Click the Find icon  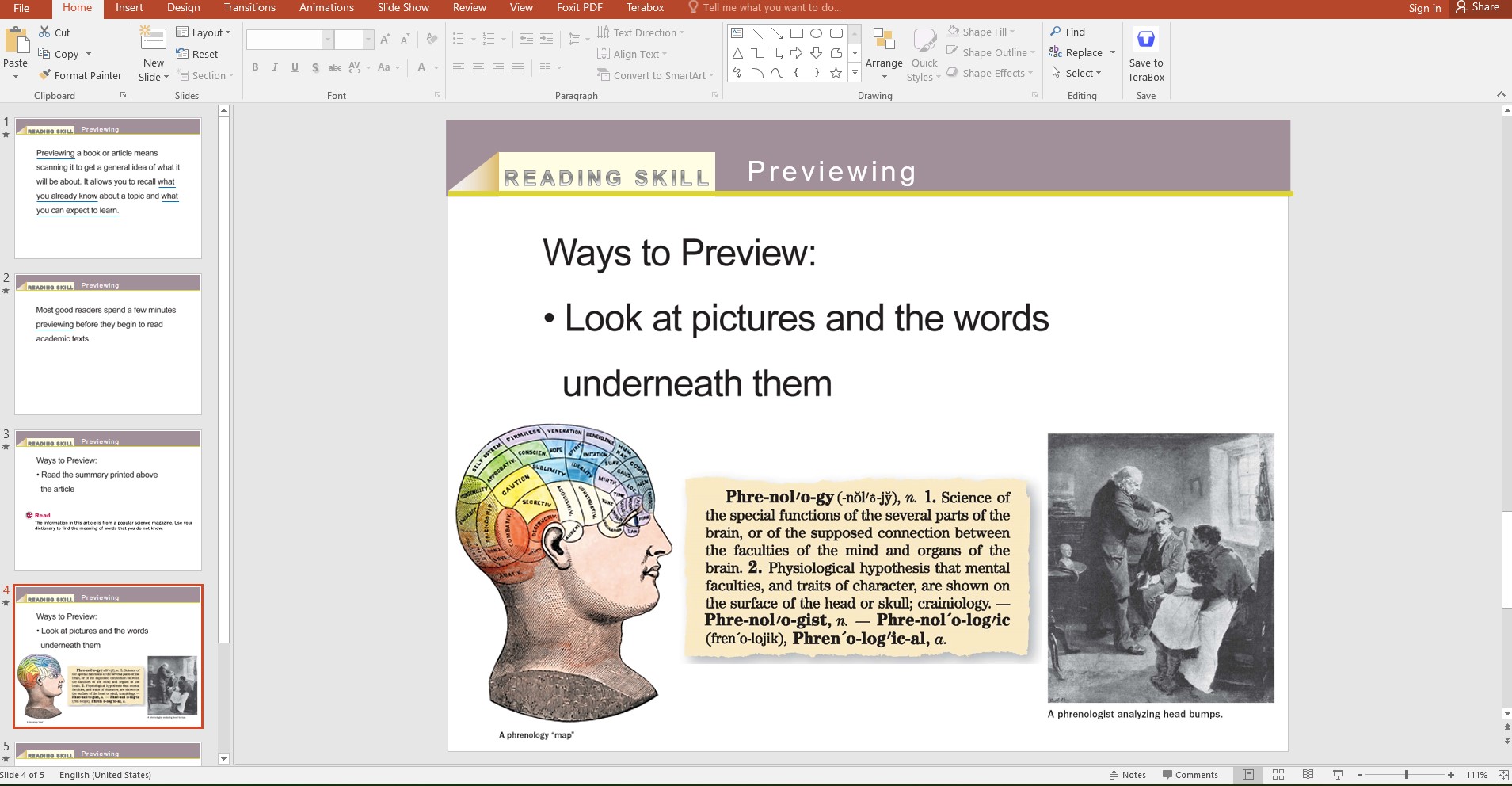(x=1070, y=32)
